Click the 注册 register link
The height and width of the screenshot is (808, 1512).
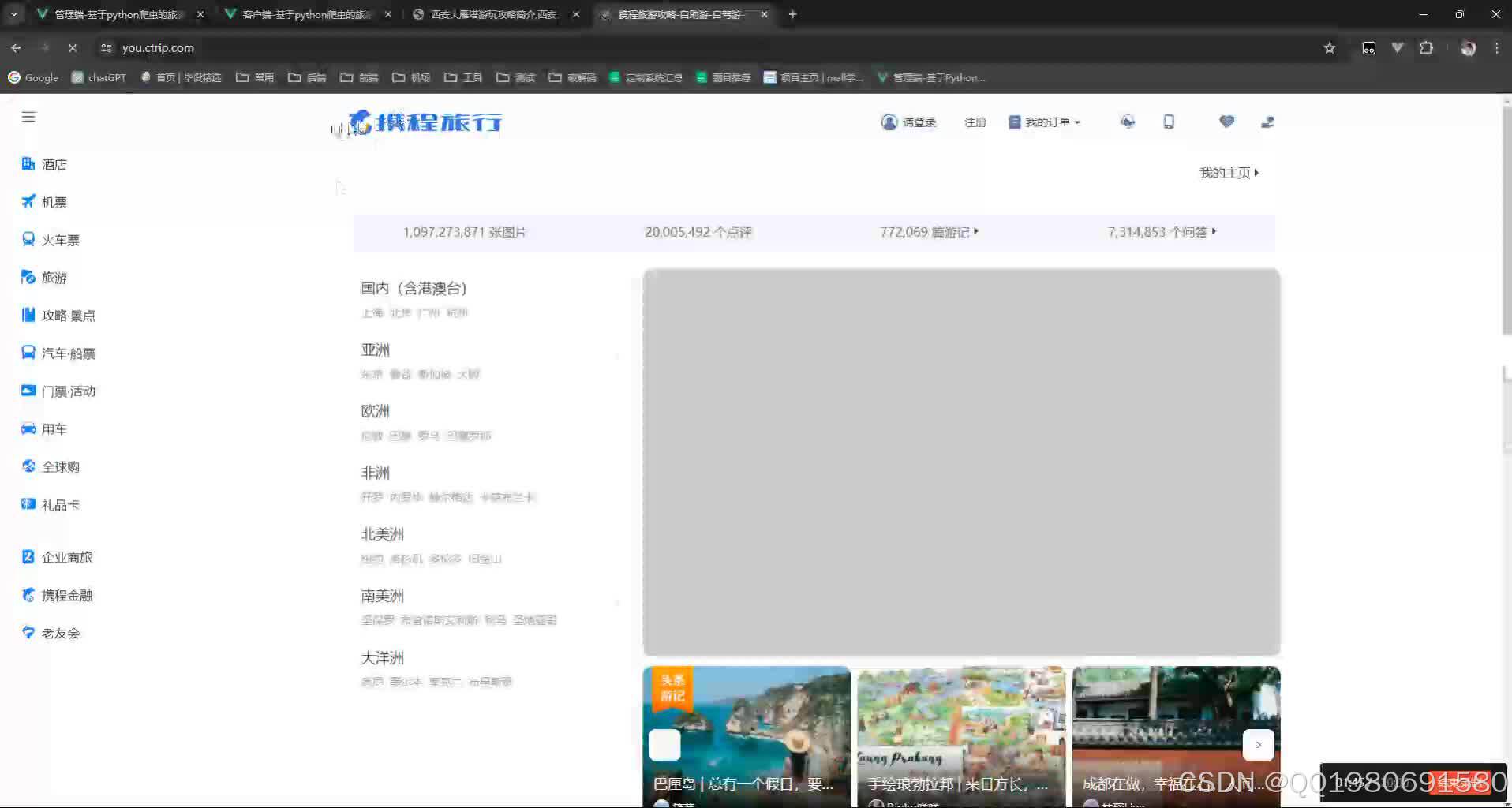(975, 122)
